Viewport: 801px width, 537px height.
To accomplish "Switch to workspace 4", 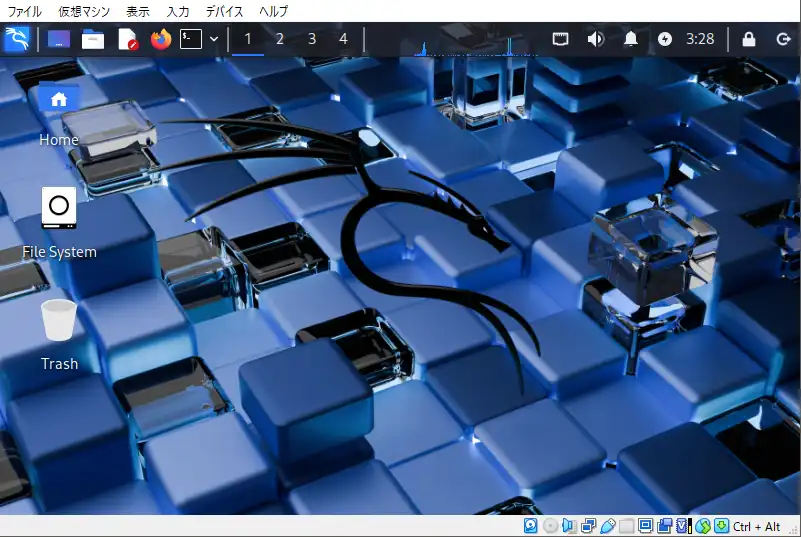I will coord(343,39).
